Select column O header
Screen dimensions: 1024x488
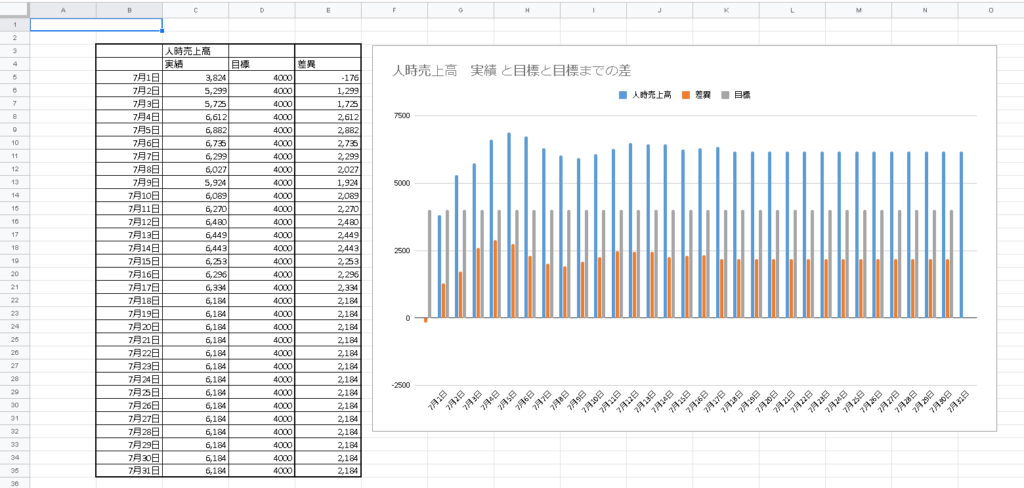click(991, 10)
